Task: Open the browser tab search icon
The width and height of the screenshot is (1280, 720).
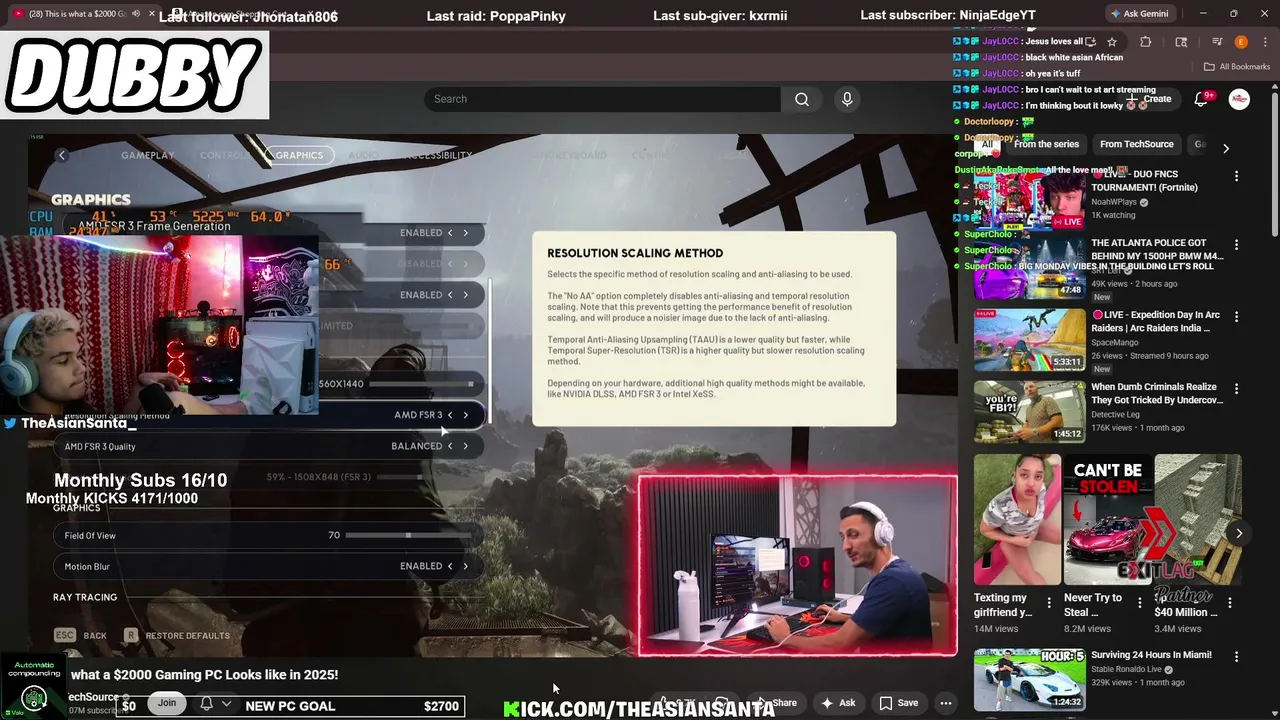Action: tap(1181, 42)
